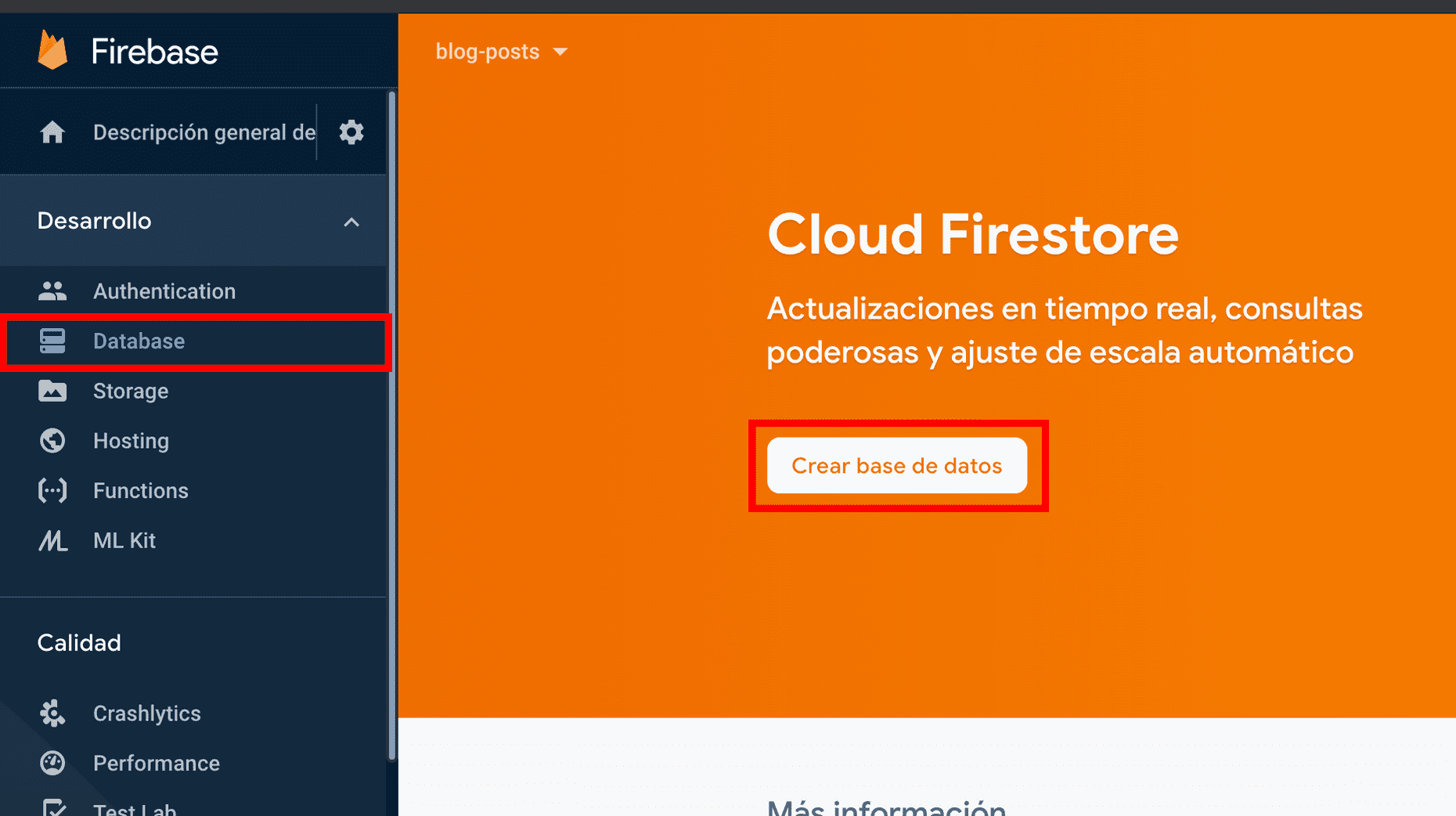The width and height of the screenshot is (1456, 816).
Task: Click the Database icon
Action: coord(52,341)
